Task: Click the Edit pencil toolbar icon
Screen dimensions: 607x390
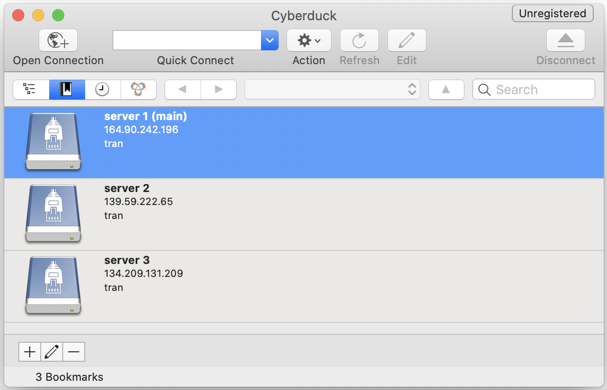Action: tap(406, 40)
